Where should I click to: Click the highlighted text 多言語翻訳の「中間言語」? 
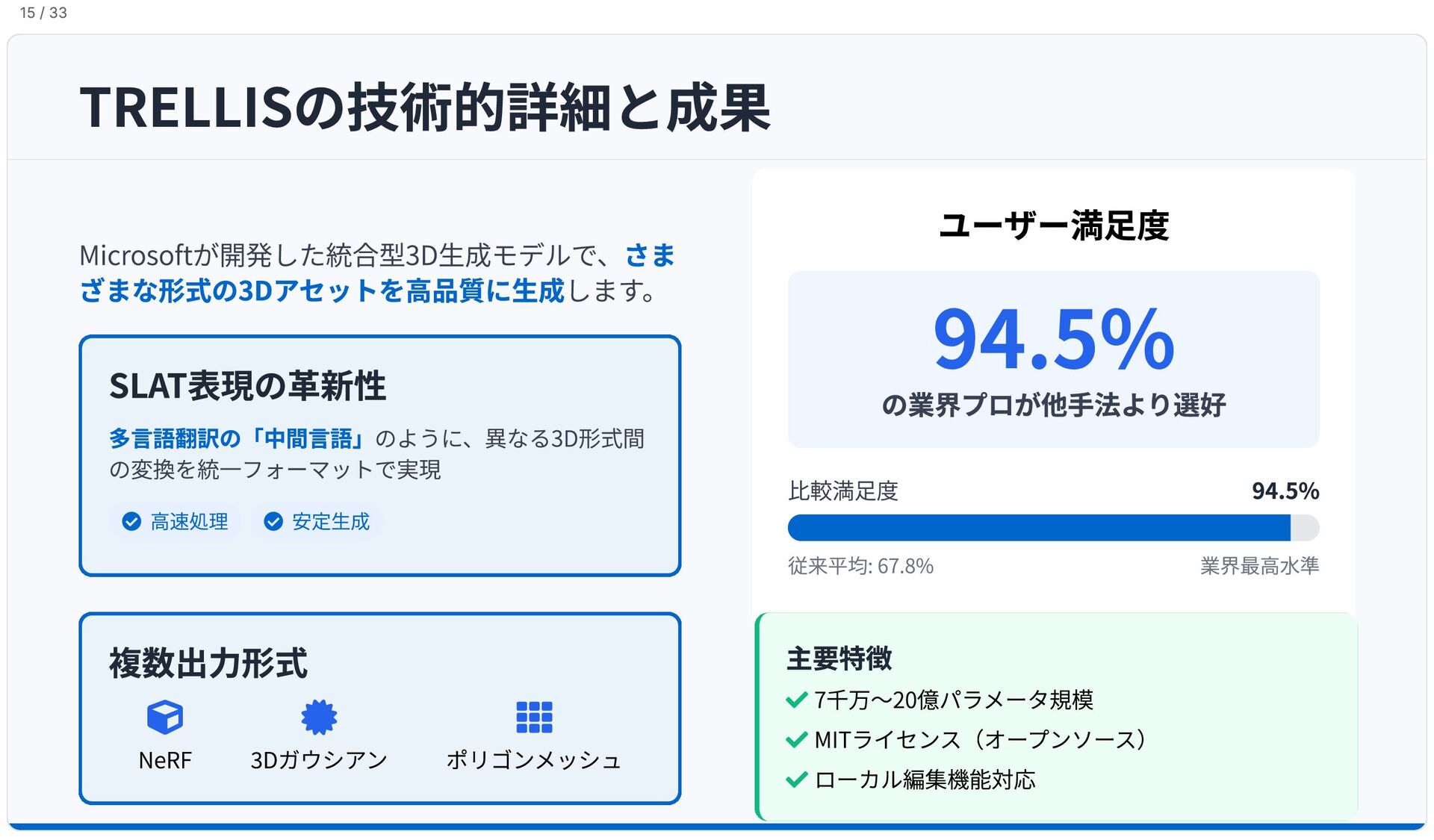tap(238, 438)
